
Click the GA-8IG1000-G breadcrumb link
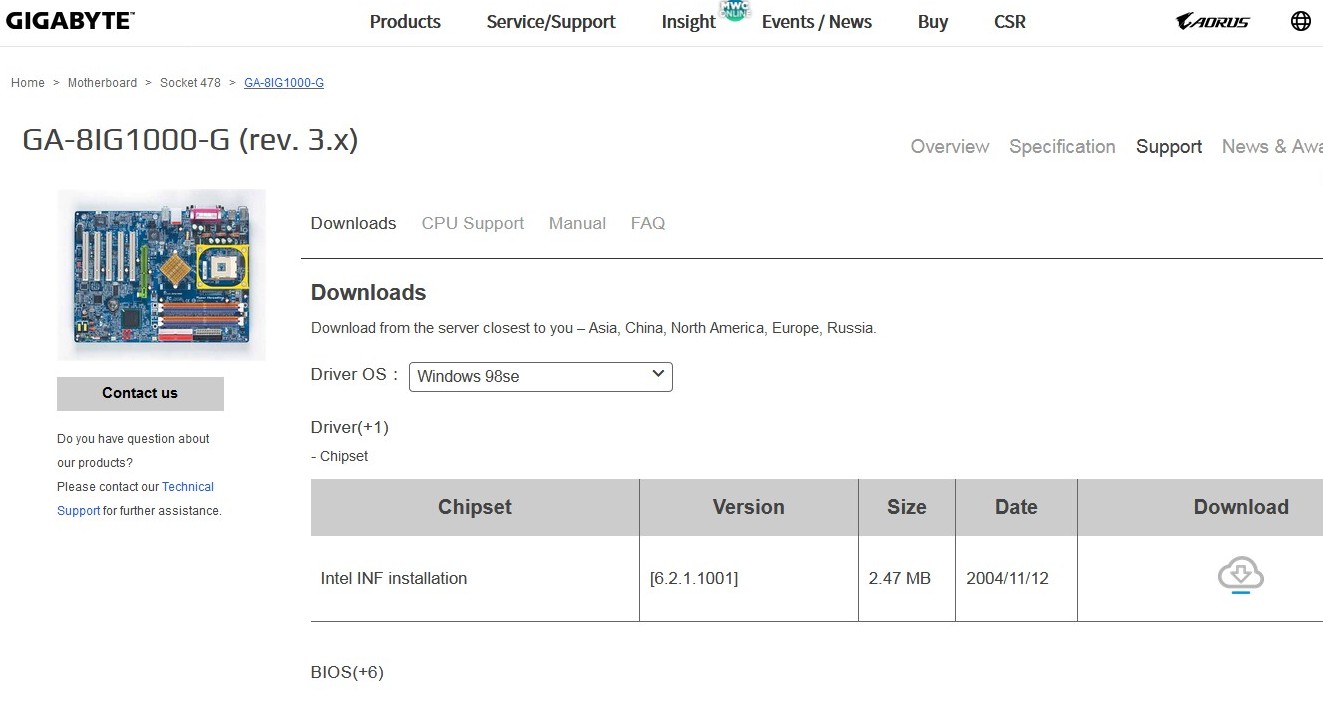(284, 83)
